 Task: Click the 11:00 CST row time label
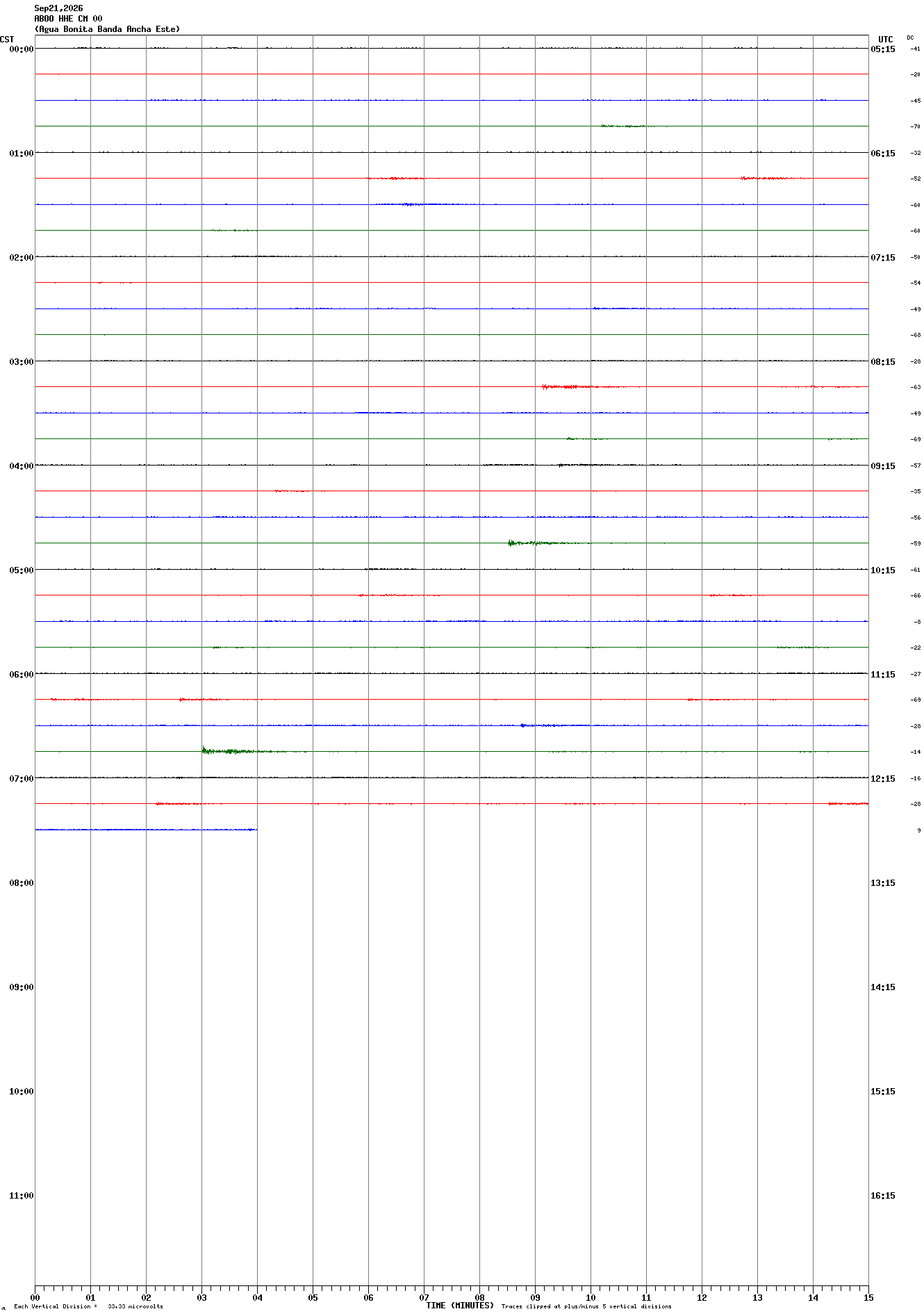tap(21, 1196)
